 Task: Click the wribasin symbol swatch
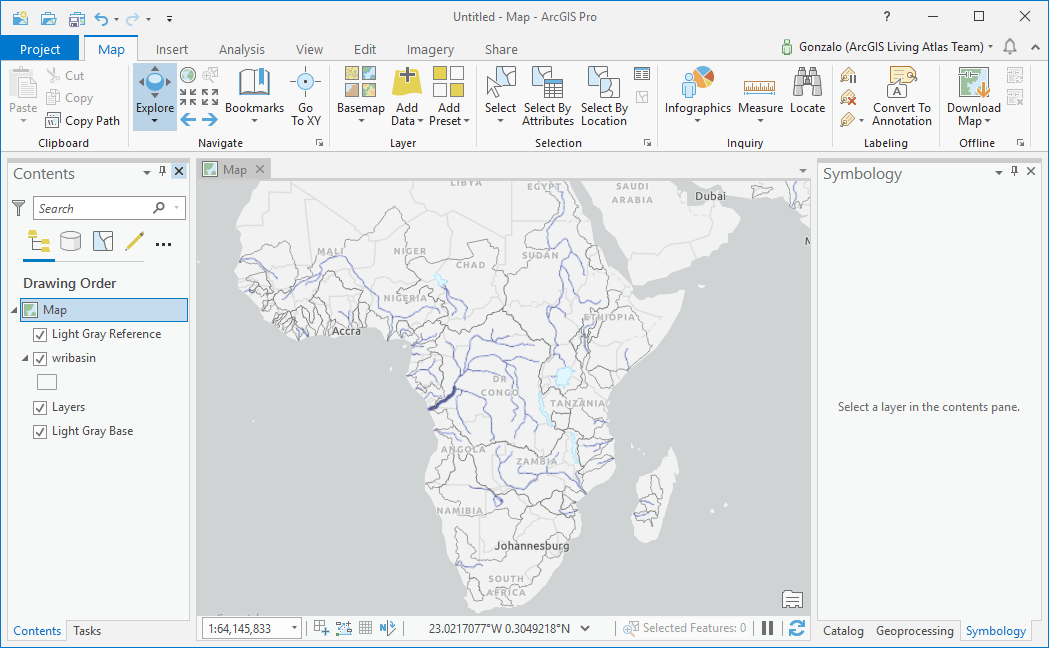(46, 382)
